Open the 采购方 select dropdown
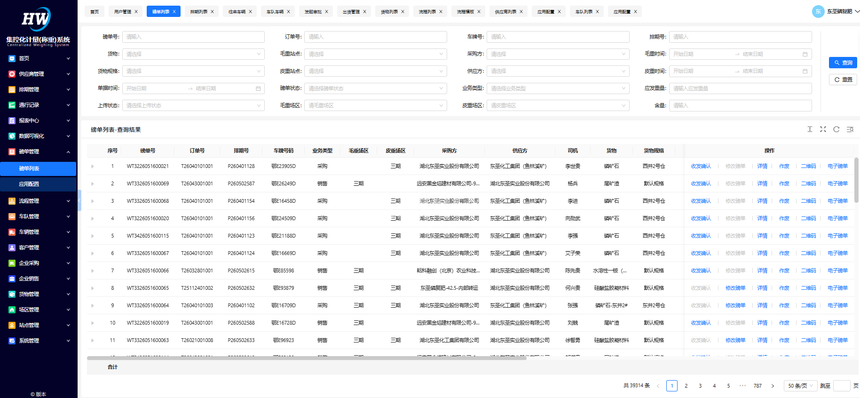The image size is (860, 398). pos(557,54)
